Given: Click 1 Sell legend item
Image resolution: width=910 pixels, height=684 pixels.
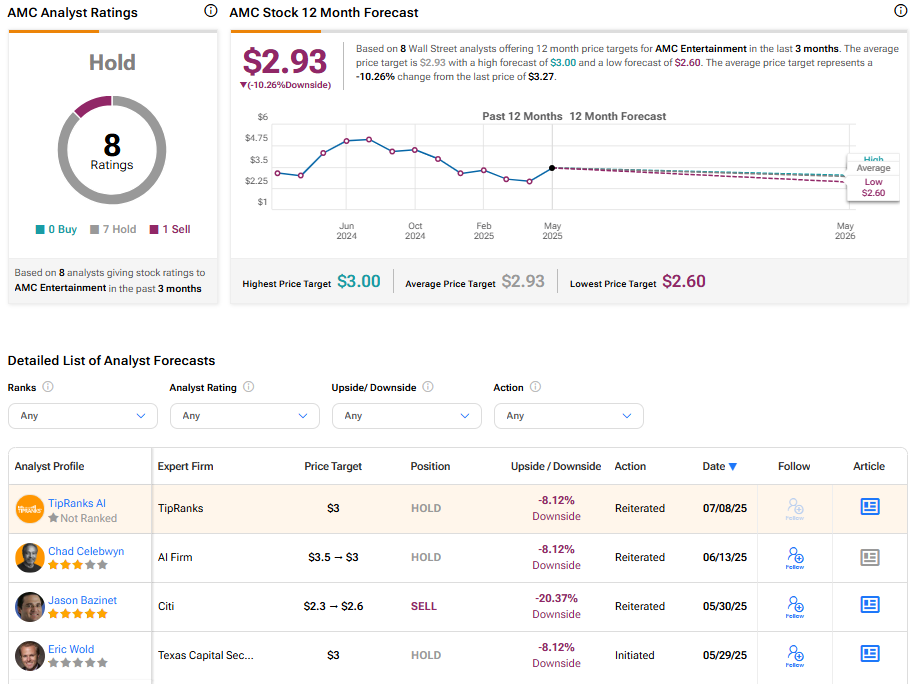Looking at the screenshot, I should [170, 229].
